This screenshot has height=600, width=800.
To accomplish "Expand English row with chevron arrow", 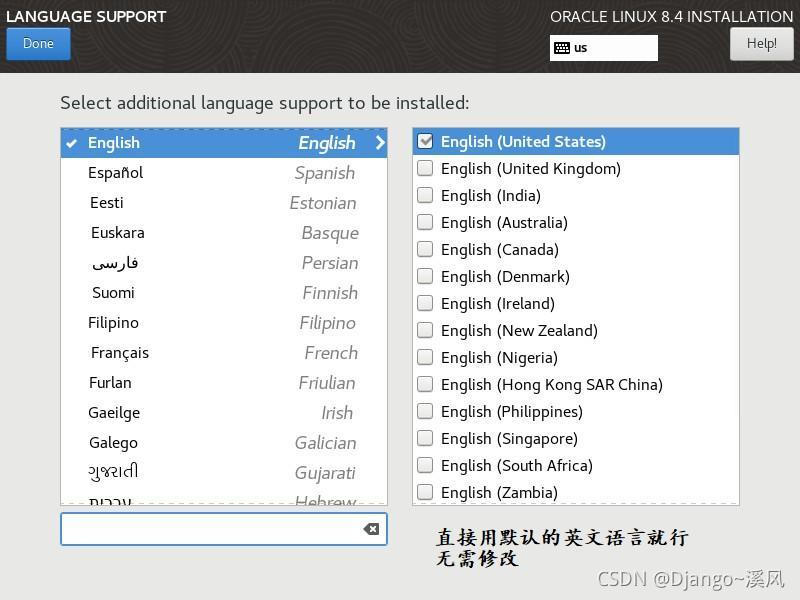I will click(x=380, y=142).
